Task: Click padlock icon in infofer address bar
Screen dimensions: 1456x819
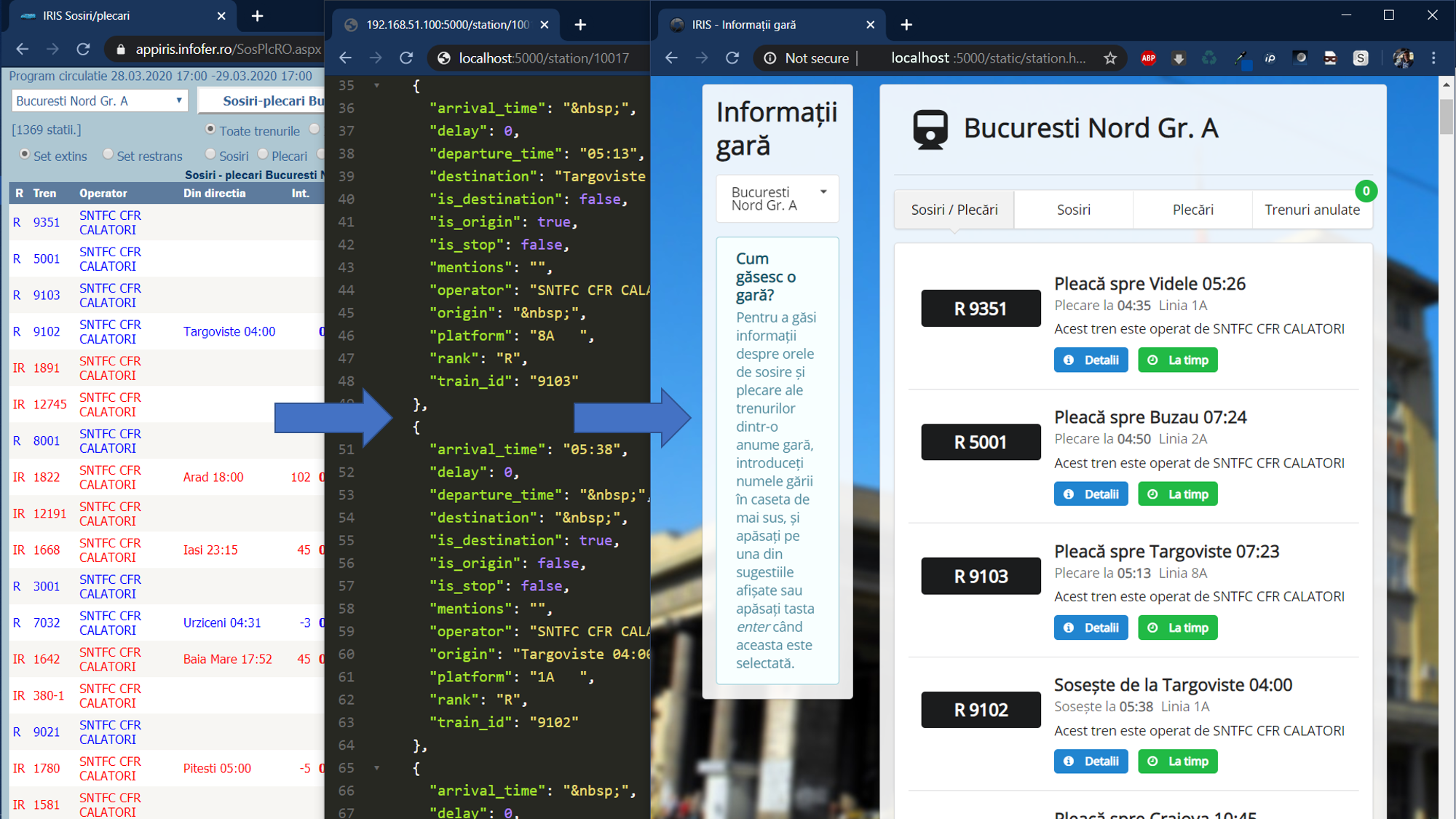Action: (x=120, y=50)
